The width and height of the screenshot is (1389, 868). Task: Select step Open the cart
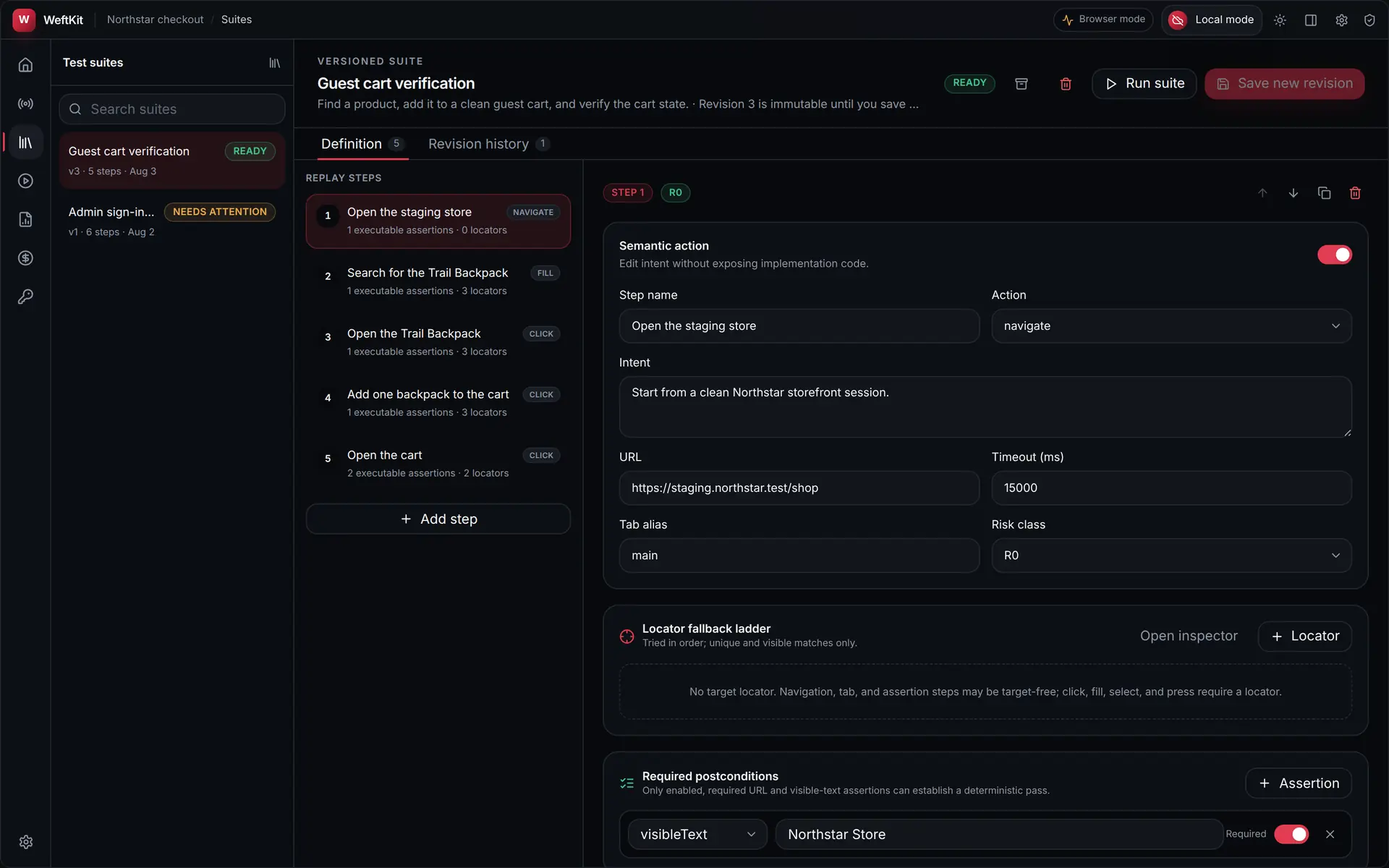(438, 464)
